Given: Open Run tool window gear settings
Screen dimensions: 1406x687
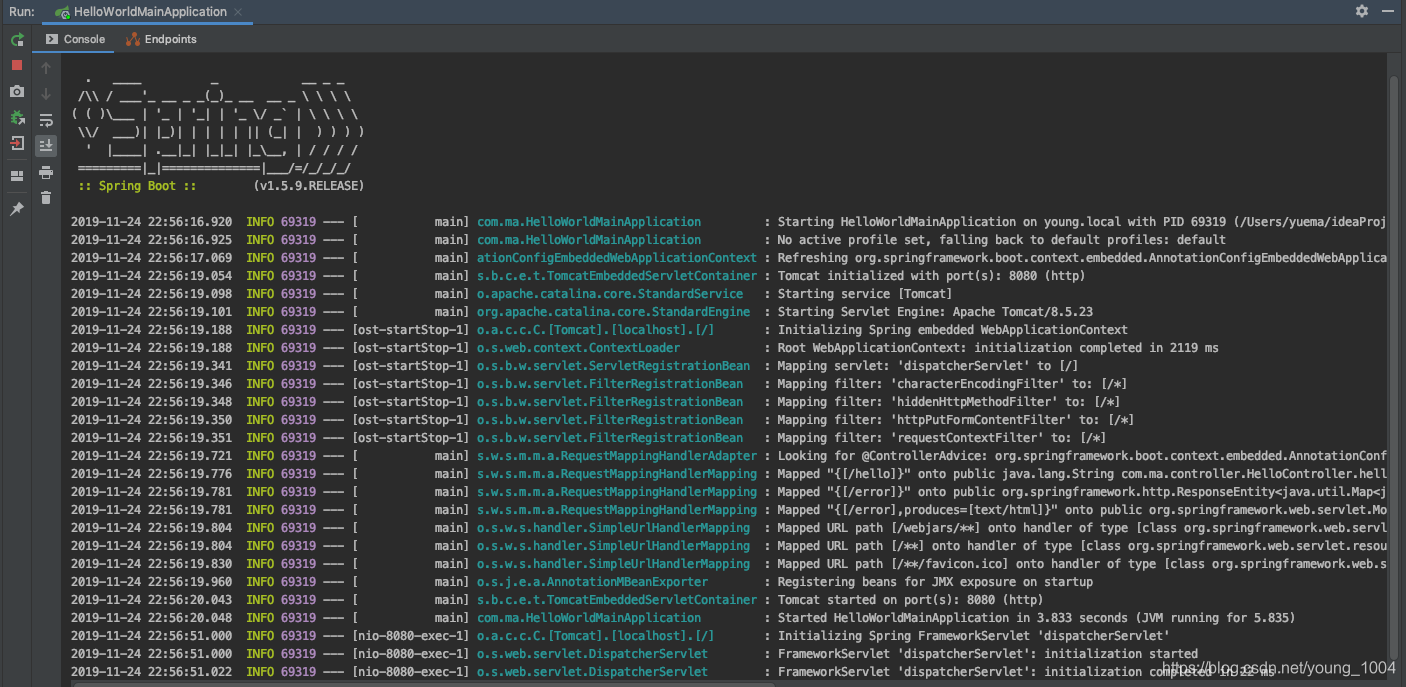Looking at the screenshot, I should click(1362, 11).
